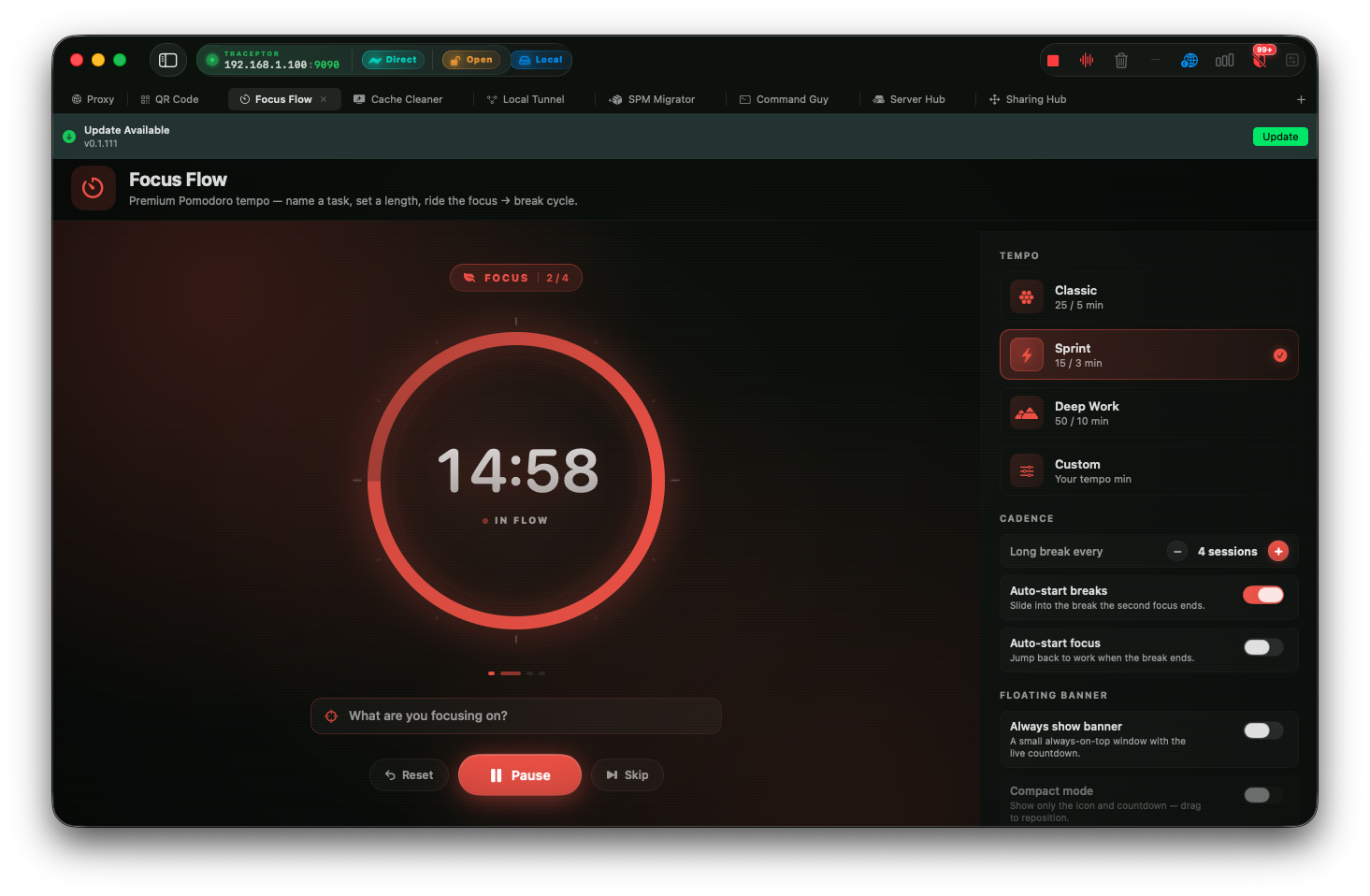Click the Deep Work mountain icon

[x=1027, y=413]
